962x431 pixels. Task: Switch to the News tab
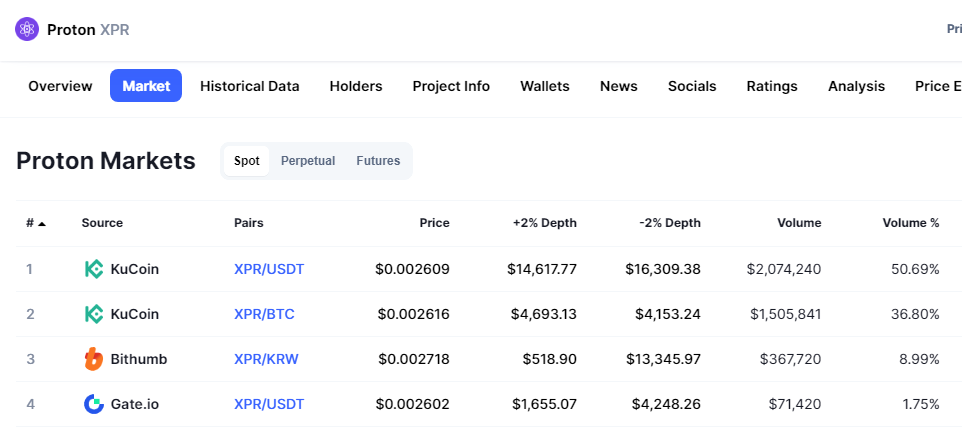[618, 86]
